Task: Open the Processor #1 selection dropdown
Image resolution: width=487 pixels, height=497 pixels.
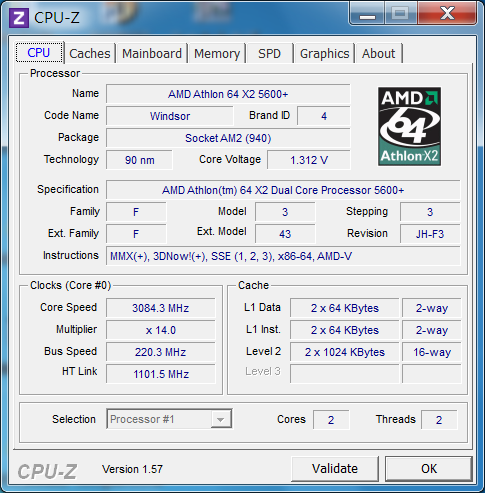Action: click(169, 419)
